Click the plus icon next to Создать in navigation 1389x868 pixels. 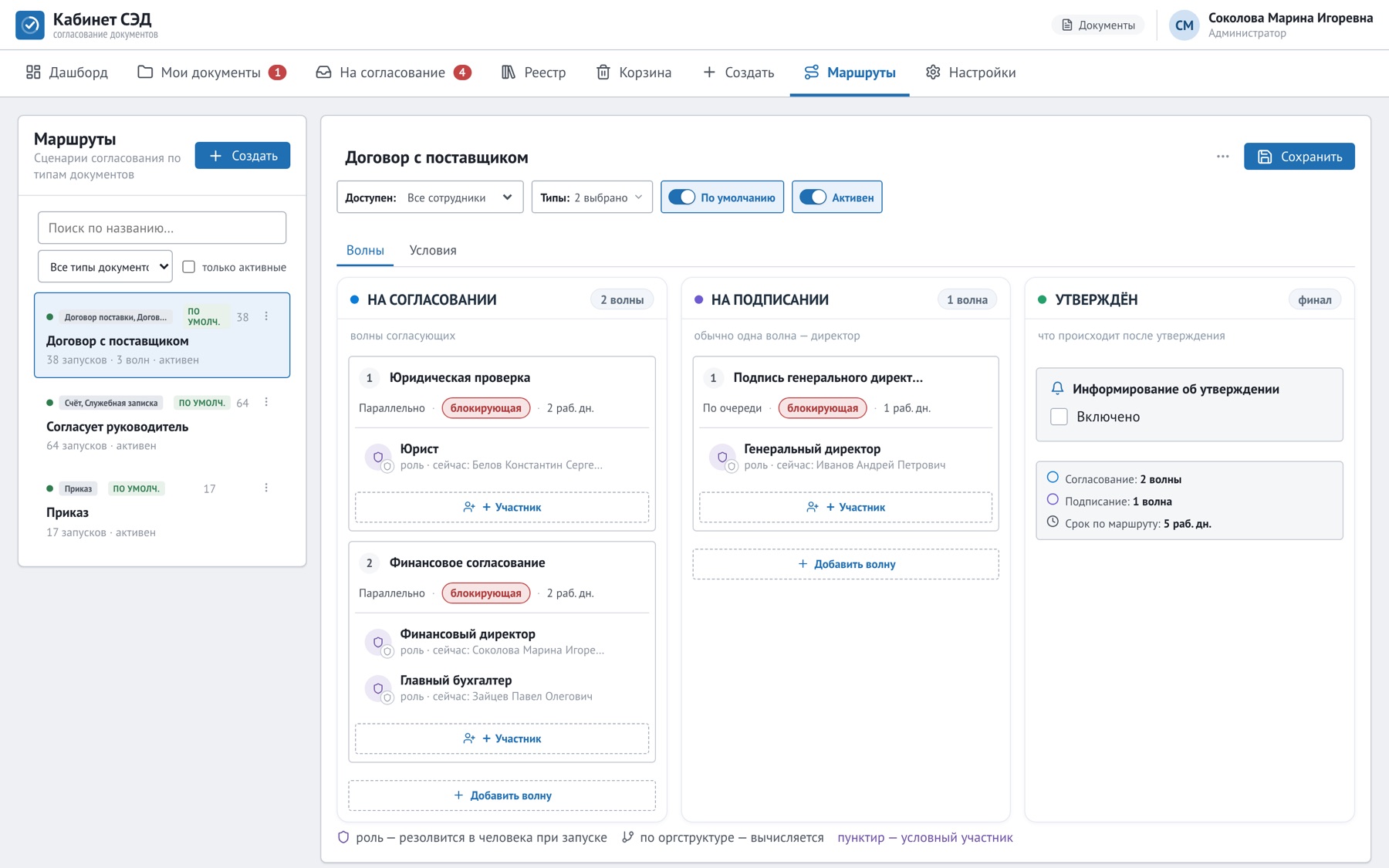pos(709,73)
